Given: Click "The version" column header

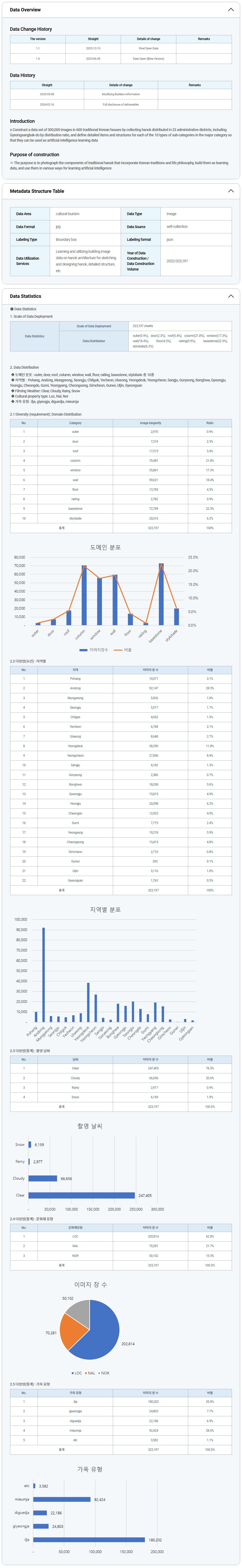Looking at the screenshot, I should coord(38,39).
